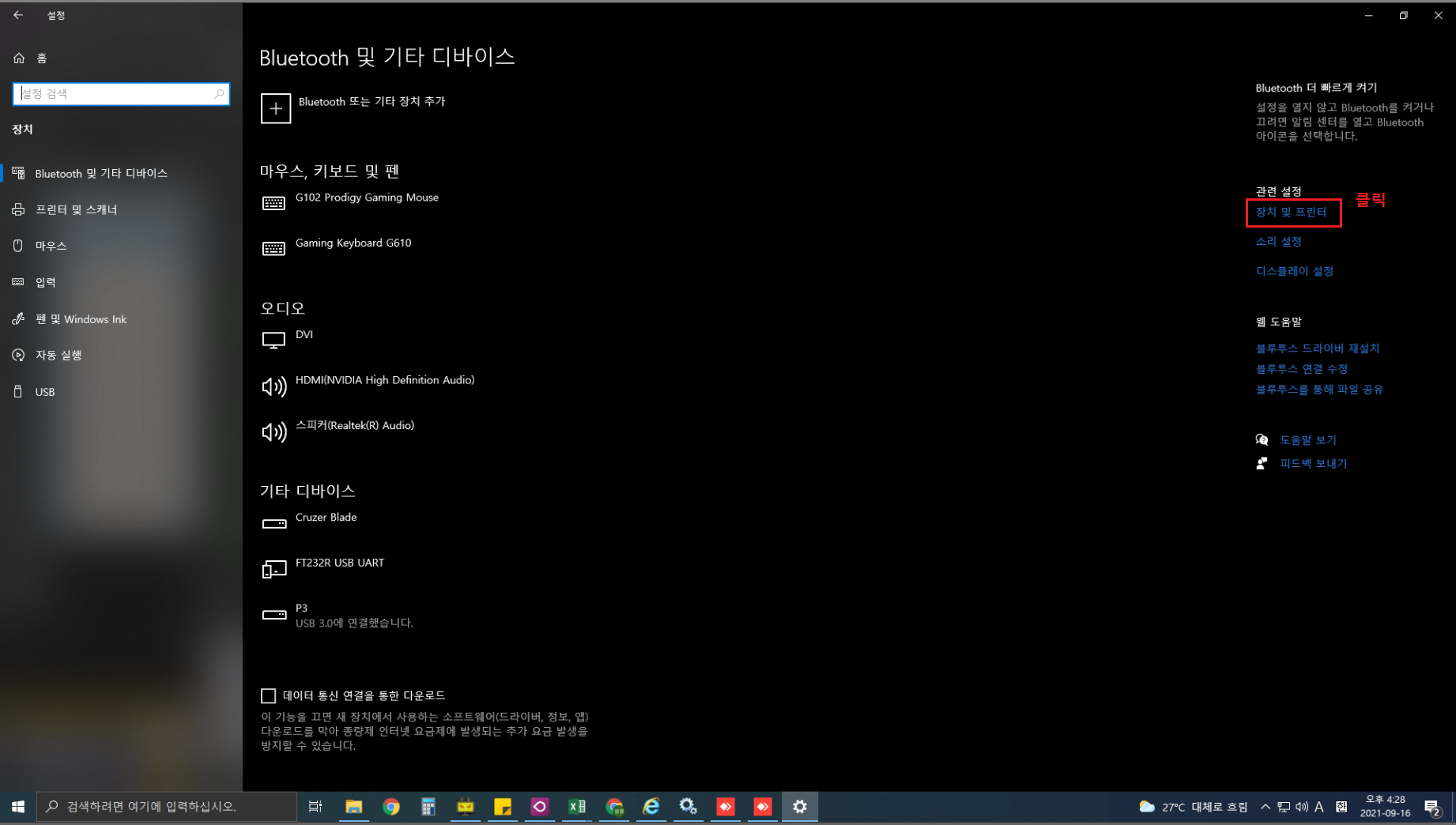Select FT232R USB UART device
The width and height of the screenshot is (1456, 825).
coord(340,563)
